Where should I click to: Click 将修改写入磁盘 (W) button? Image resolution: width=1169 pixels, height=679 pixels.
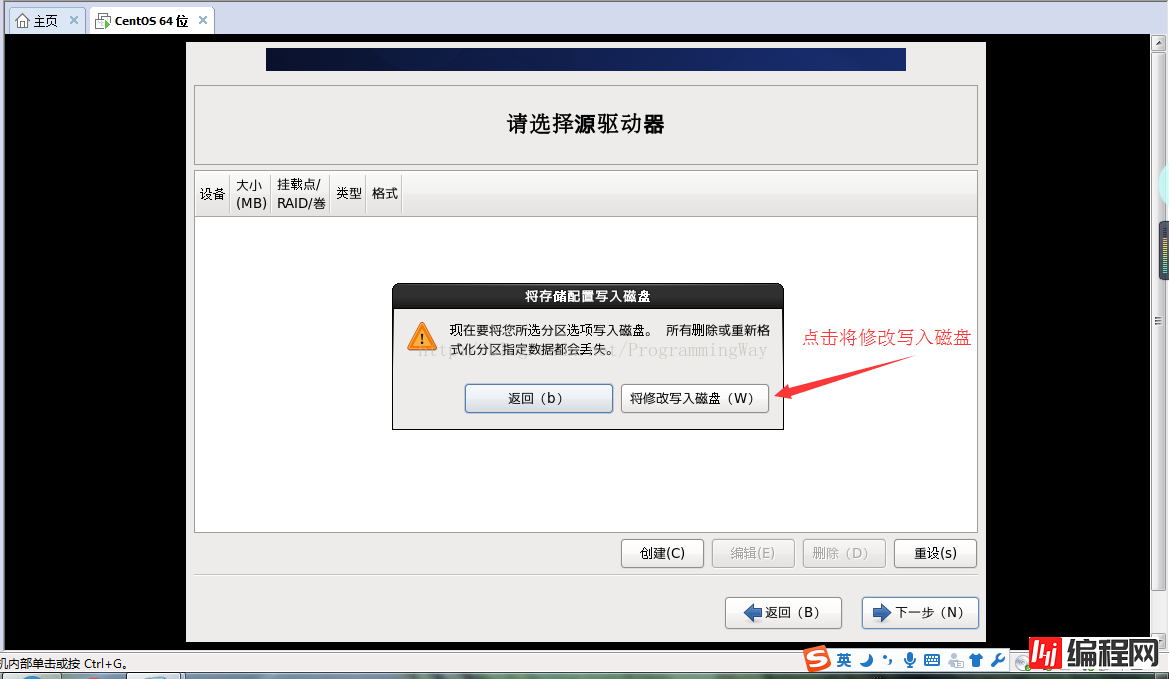pyautogui.click(x=694, y=398)
